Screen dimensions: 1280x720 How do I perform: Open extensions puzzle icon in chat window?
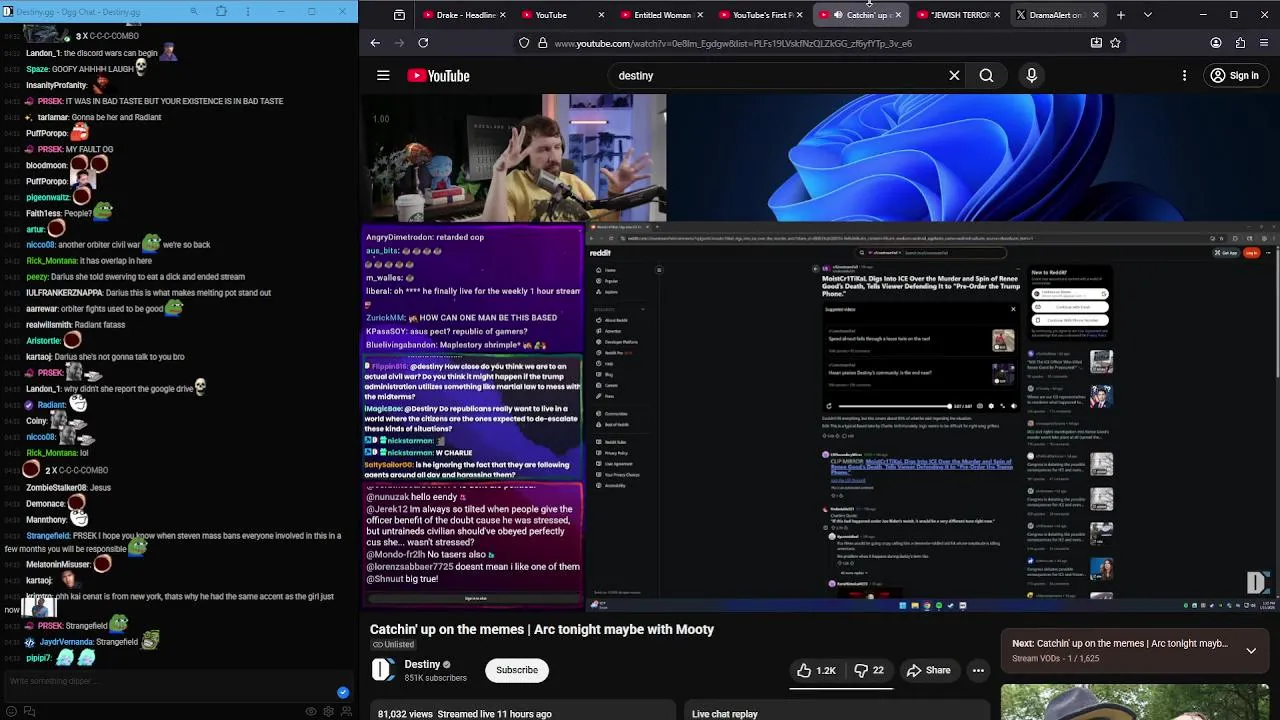click(x=221, y=12)
